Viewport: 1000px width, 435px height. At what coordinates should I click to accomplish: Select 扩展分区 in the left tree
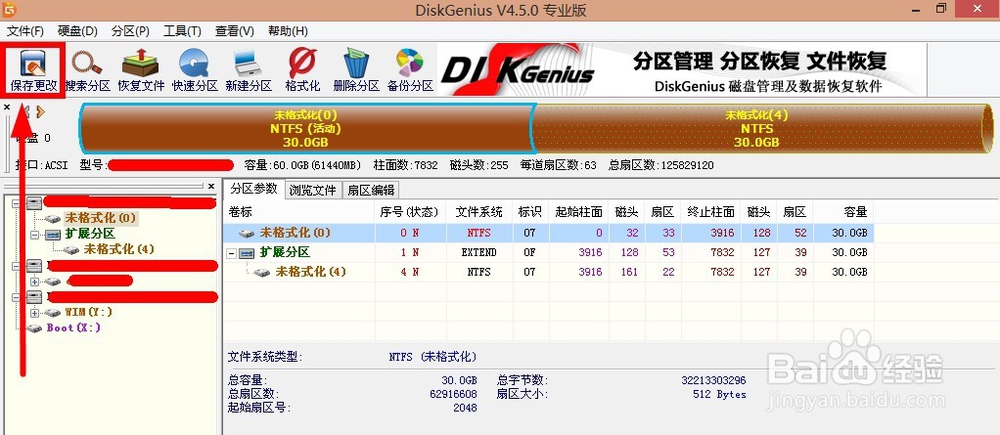click(90, 234)
